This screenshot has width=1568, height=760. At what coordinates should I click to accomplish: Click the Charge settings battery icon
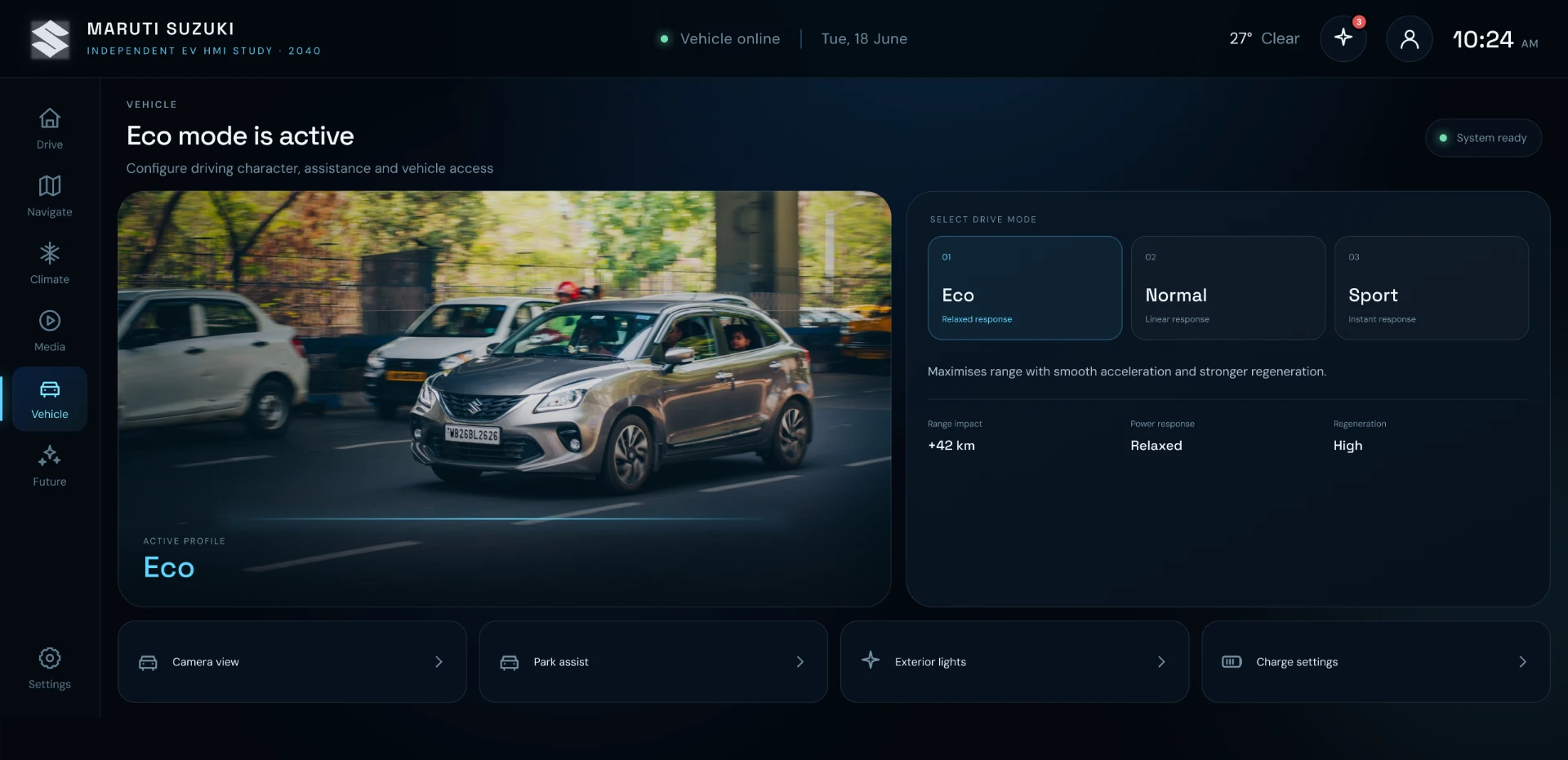click(1232, 662)
